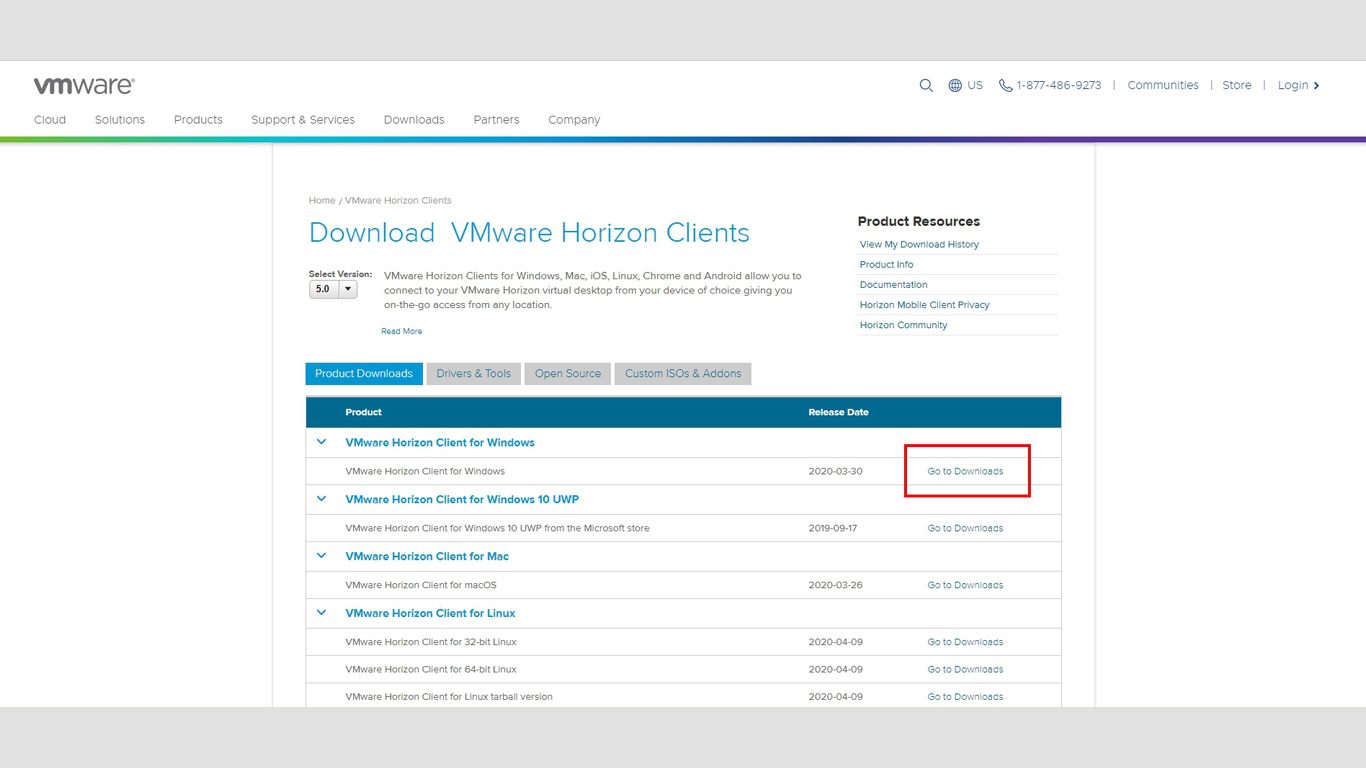Open the search magnifier icon
Image resolution: width=1366 pixels, height=768 pixels.
click(x=926, y=86)
